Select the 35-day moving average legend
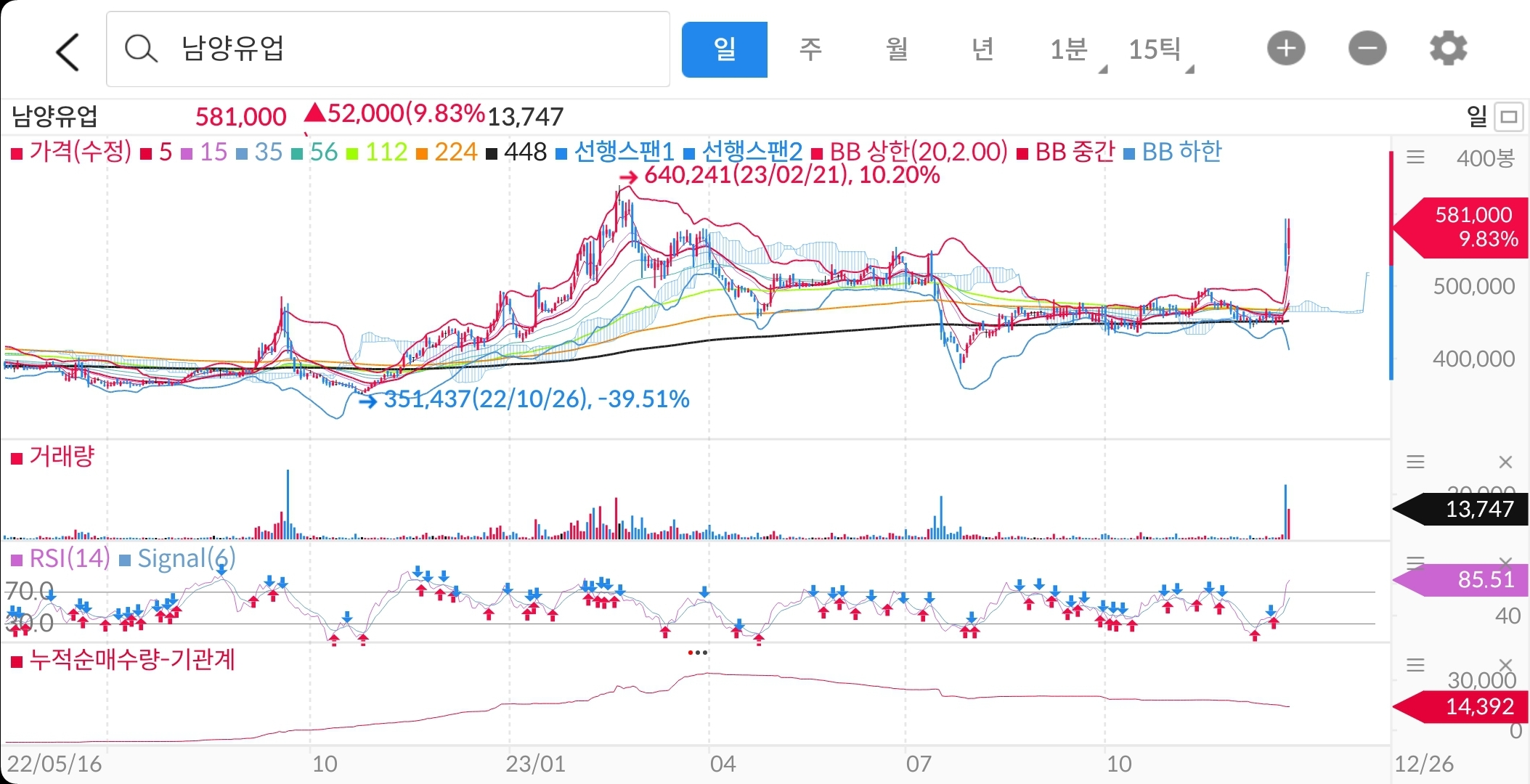 pos(259,152)
